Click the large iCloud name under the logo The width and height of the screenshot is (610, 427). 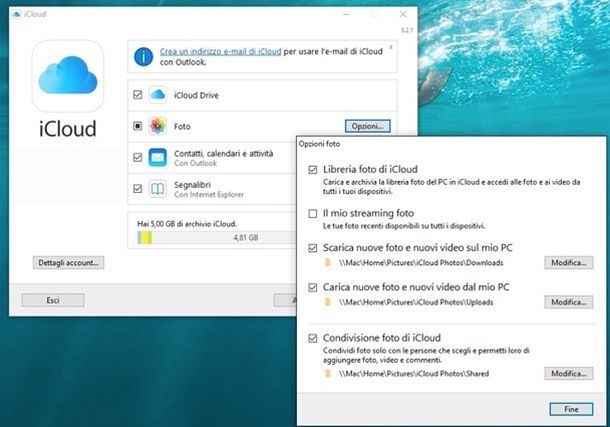(68, 129)
